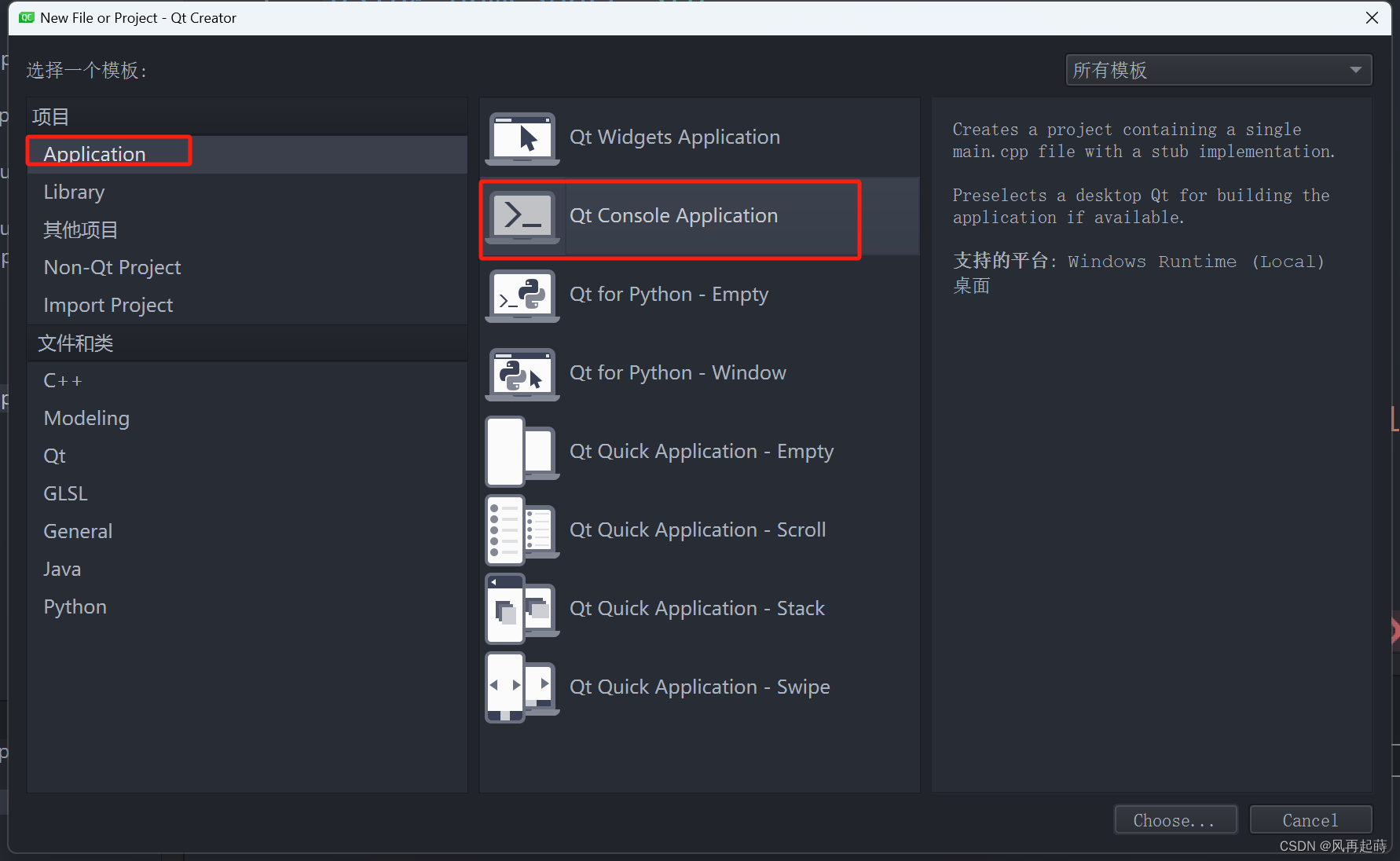The width and height of the screenshot is (1400, 861).
Task: Select the 其他项目 category
Action: tap(247, 229)
